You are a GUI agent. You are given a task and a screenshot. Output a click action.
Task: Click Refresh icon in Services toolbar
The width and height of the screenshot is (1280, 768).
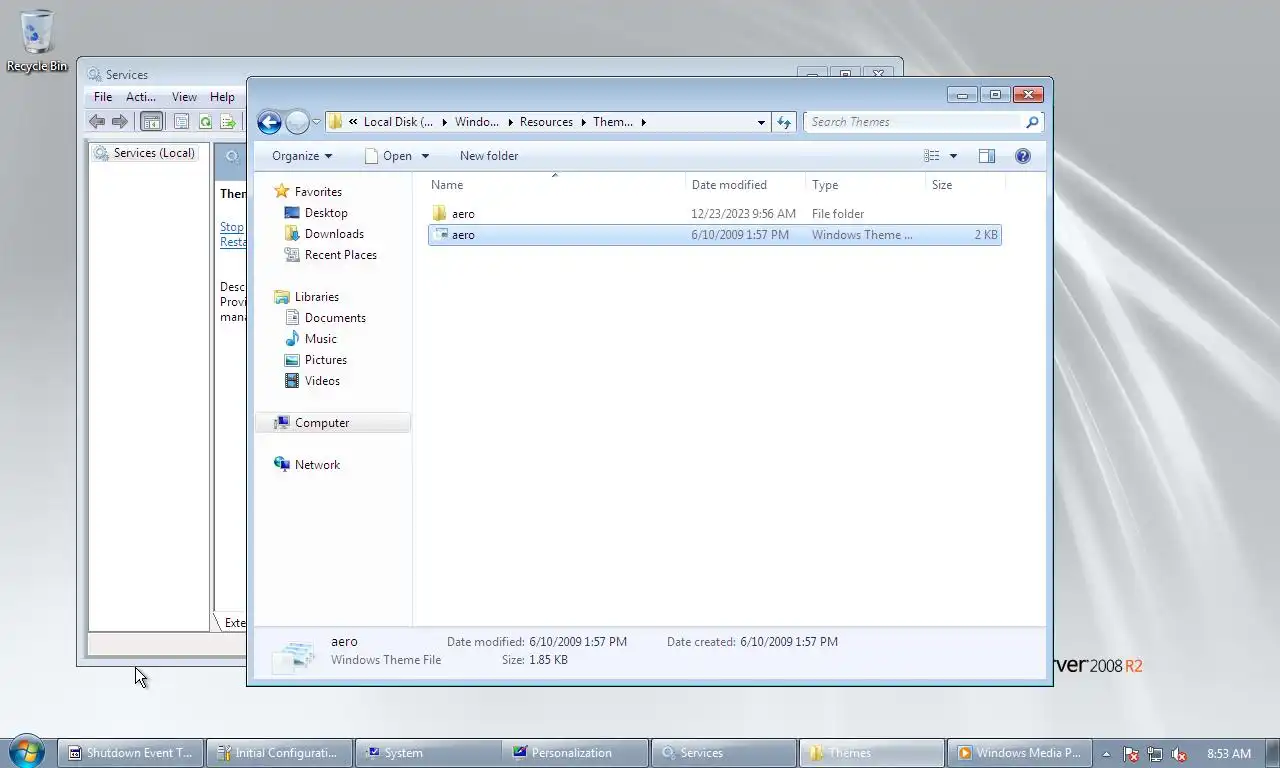(x=205, y=122)
